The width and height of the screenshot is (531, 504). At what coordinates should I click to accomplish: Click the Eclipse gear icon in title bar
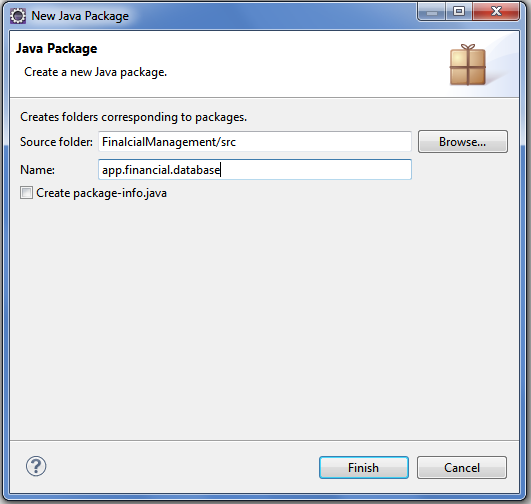click(x=18, y=16)
